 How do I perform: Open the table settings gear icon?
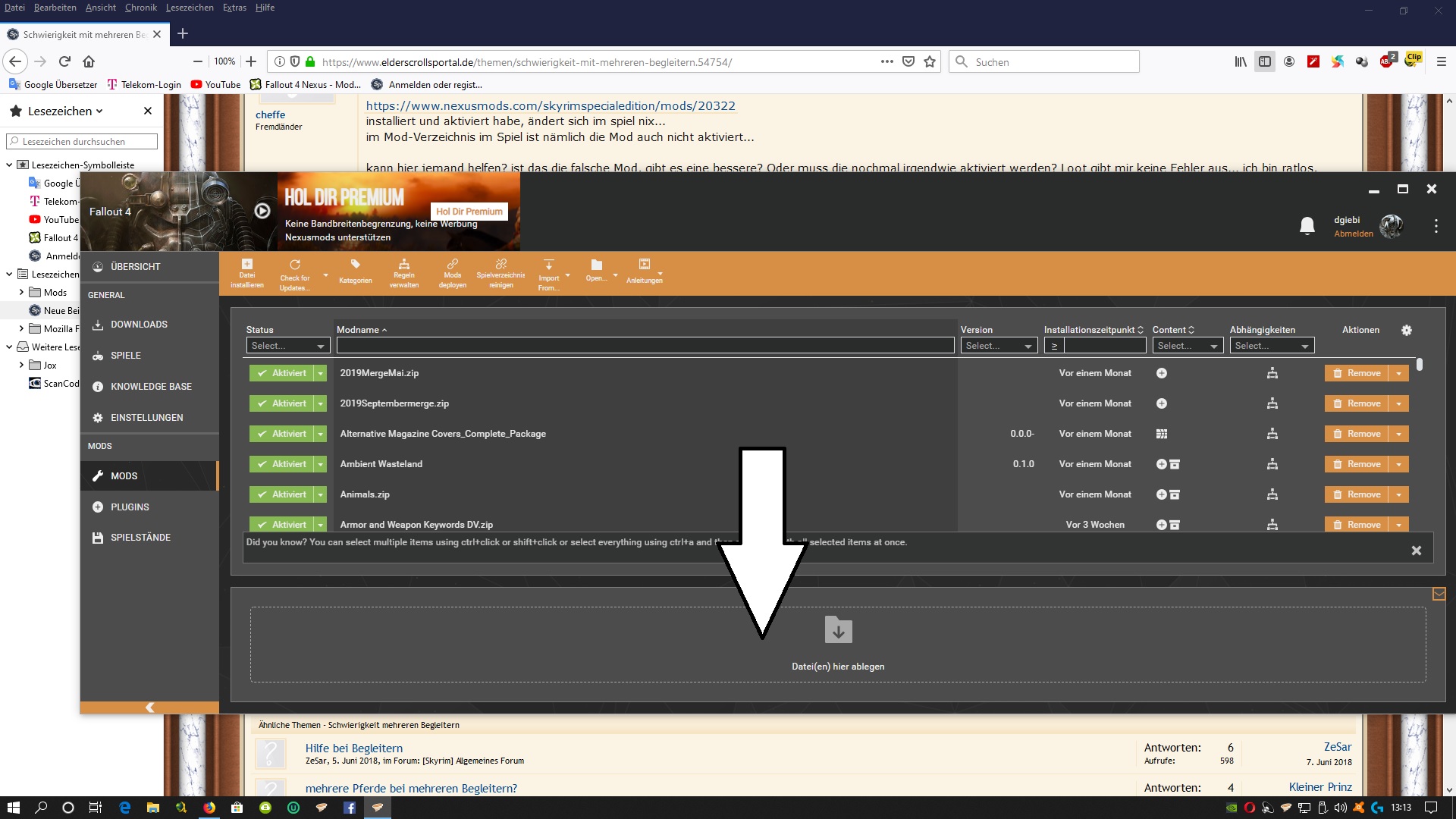click(1407, 330)
